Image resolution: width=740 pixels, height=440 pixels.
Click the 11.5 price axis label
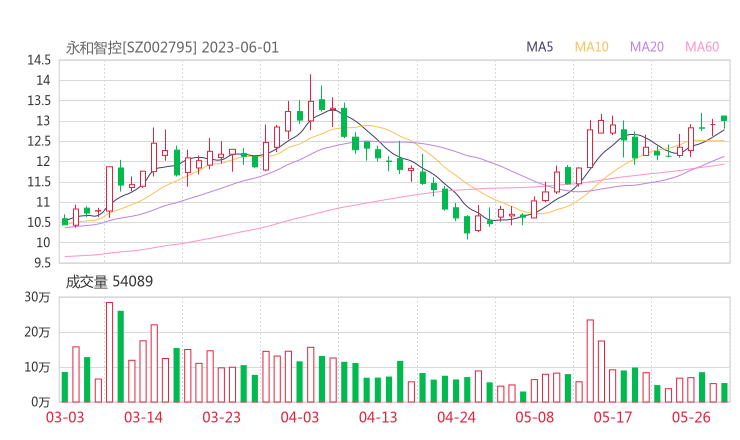39,182
